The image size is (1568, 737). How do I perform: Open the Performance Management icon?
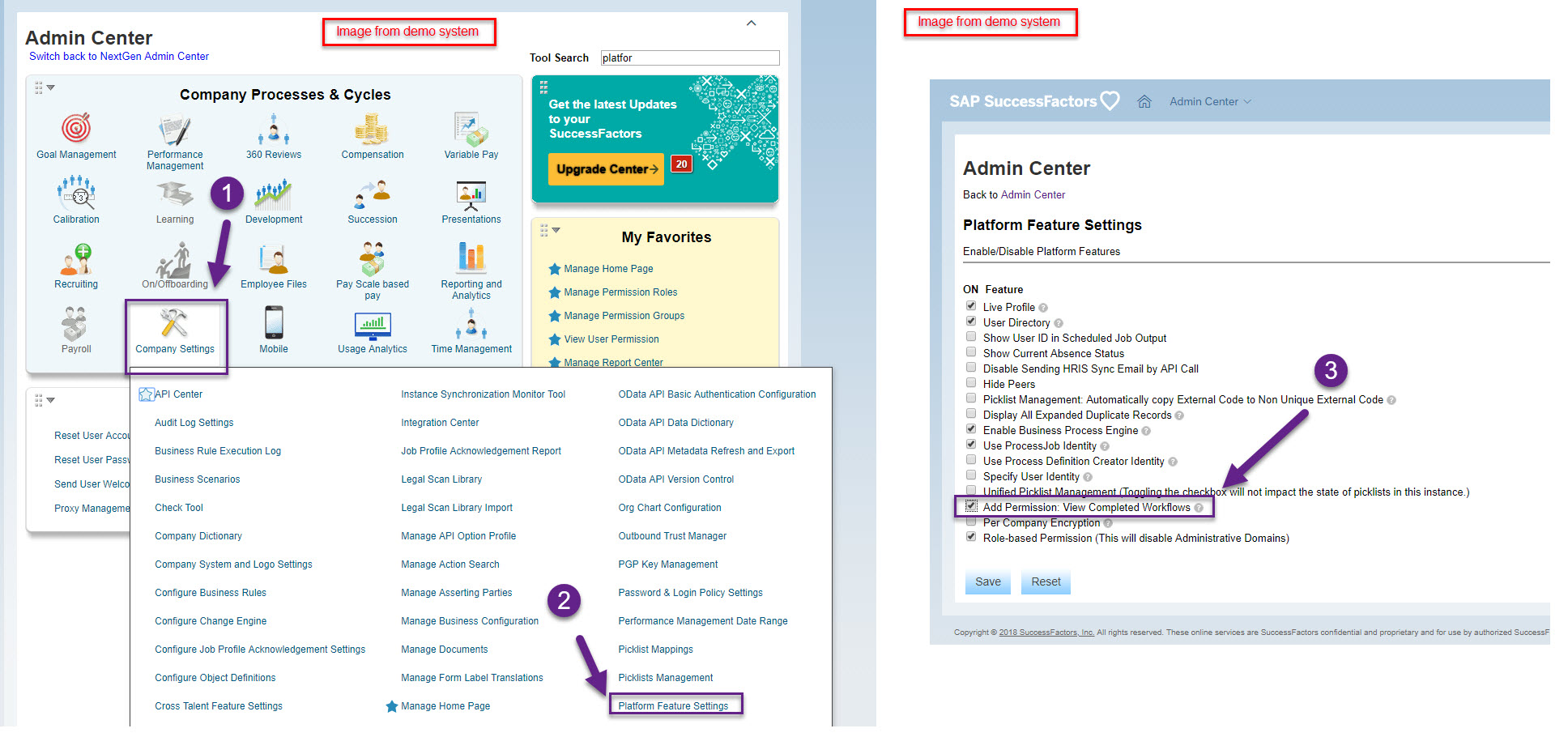175,130
